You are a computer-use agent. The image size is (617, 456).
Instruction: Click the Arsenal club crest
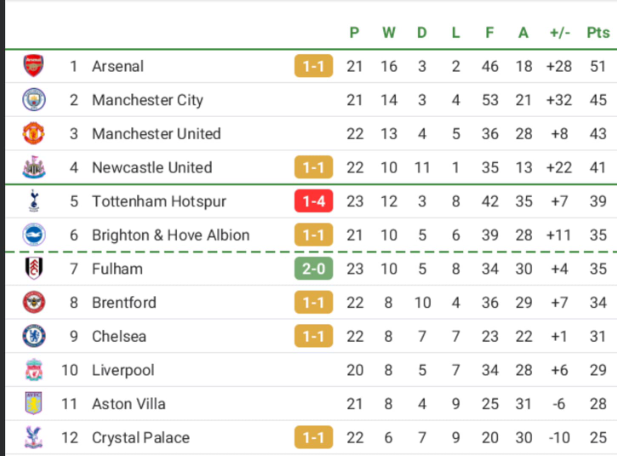tap(33, 66)
